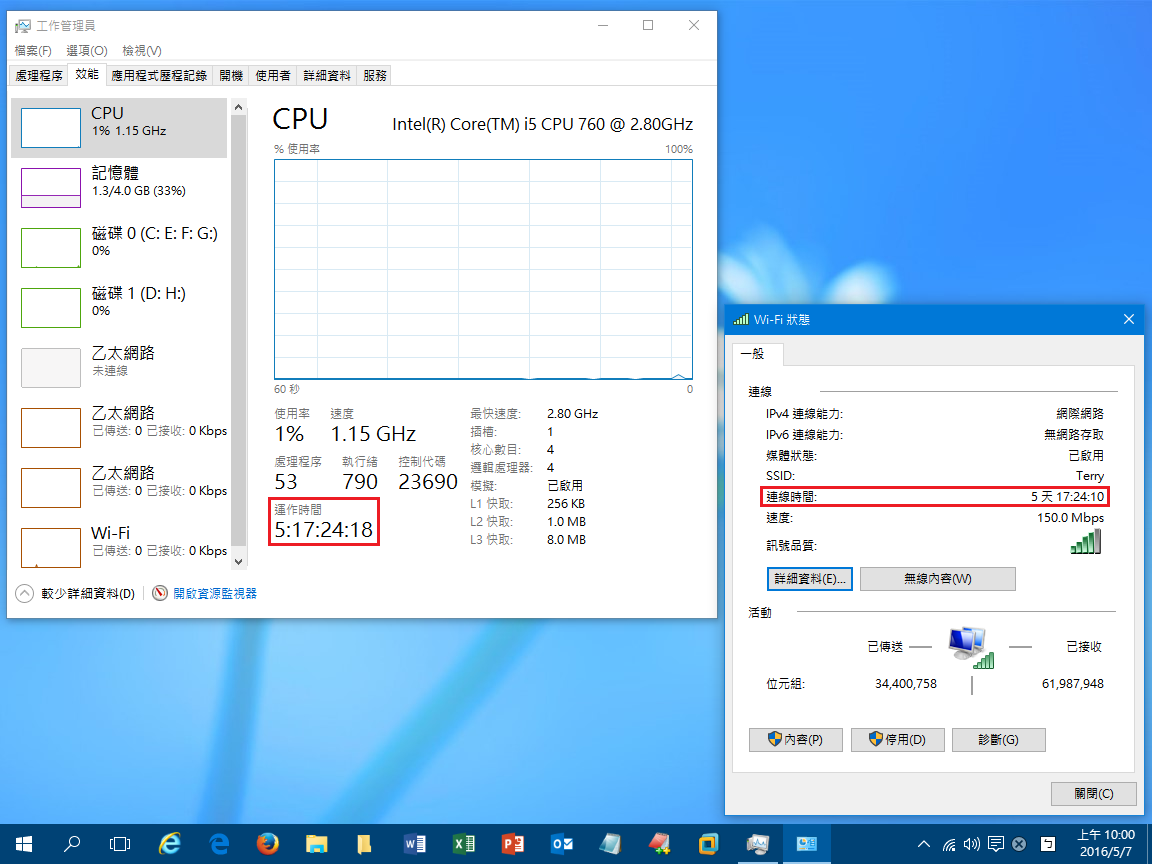Switch to the 詳細資料 tab
This screenshot has height=864, width=1152.
(x=327, y=76)
